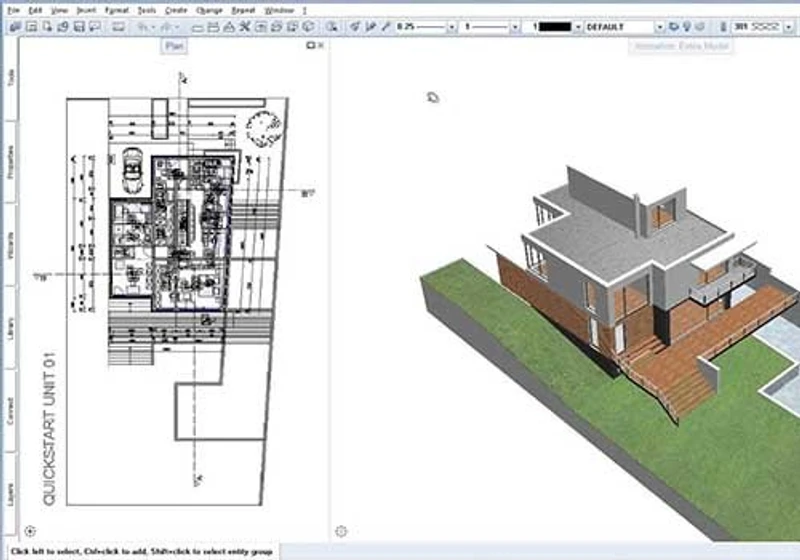
Task: Click the compass icon in the 3D view corner
Action: tap(341, 531)
